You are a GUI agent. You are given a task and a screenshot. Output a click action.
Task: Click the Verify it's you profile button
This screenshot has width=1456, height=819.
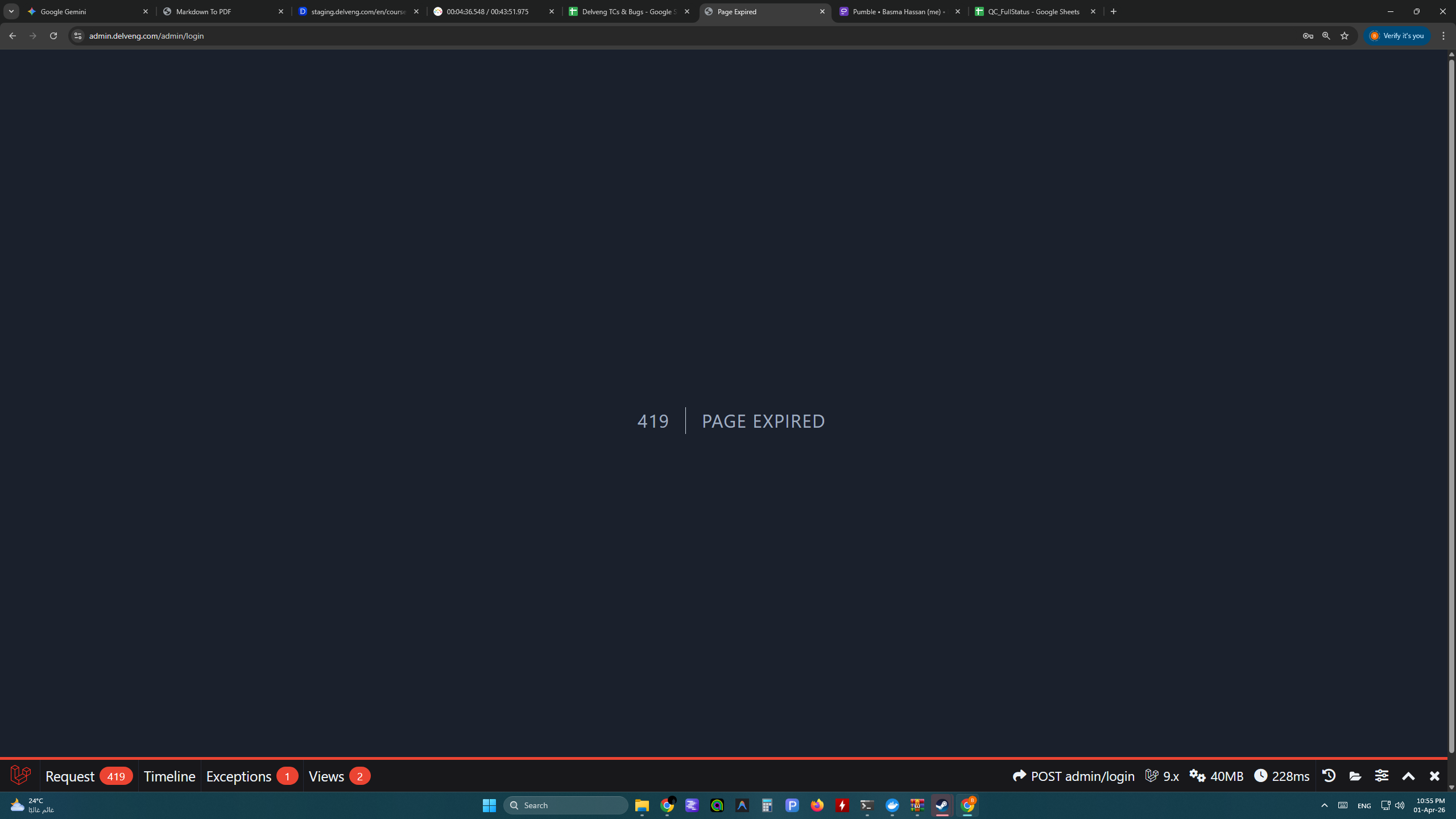click(1397, 36)
